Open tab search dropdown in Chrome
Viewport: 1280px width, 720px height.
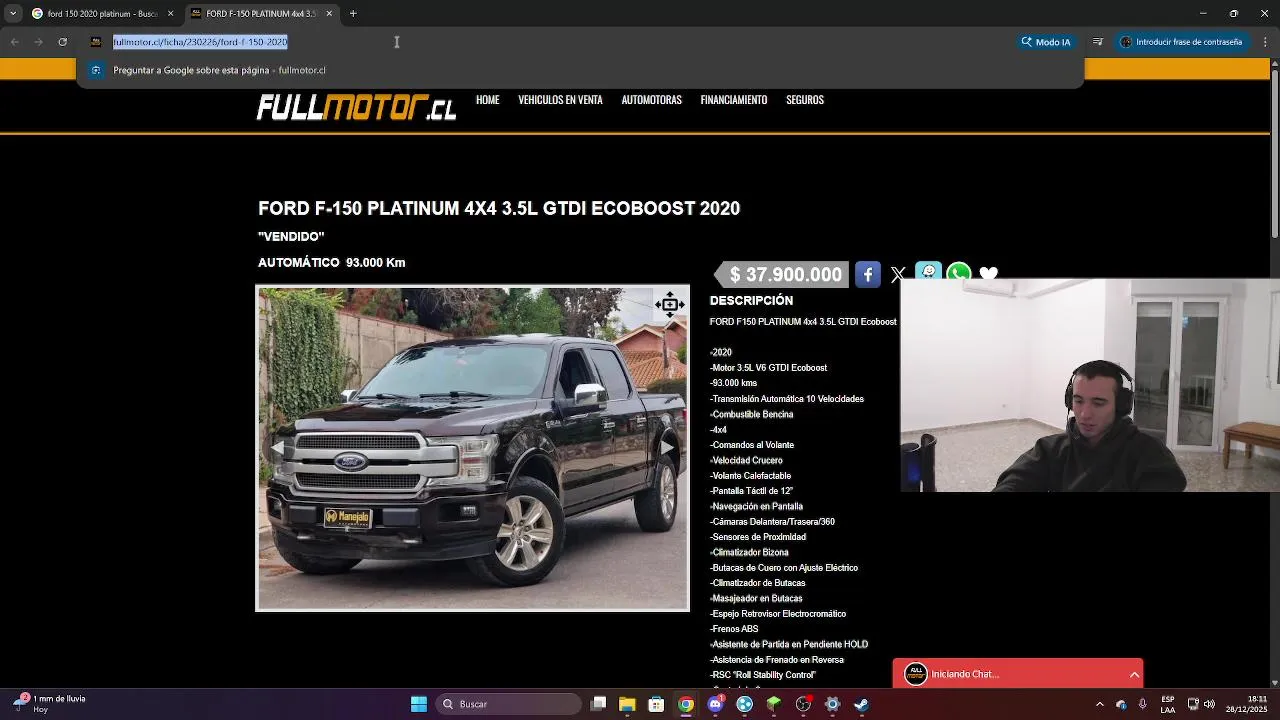point(13,13)
